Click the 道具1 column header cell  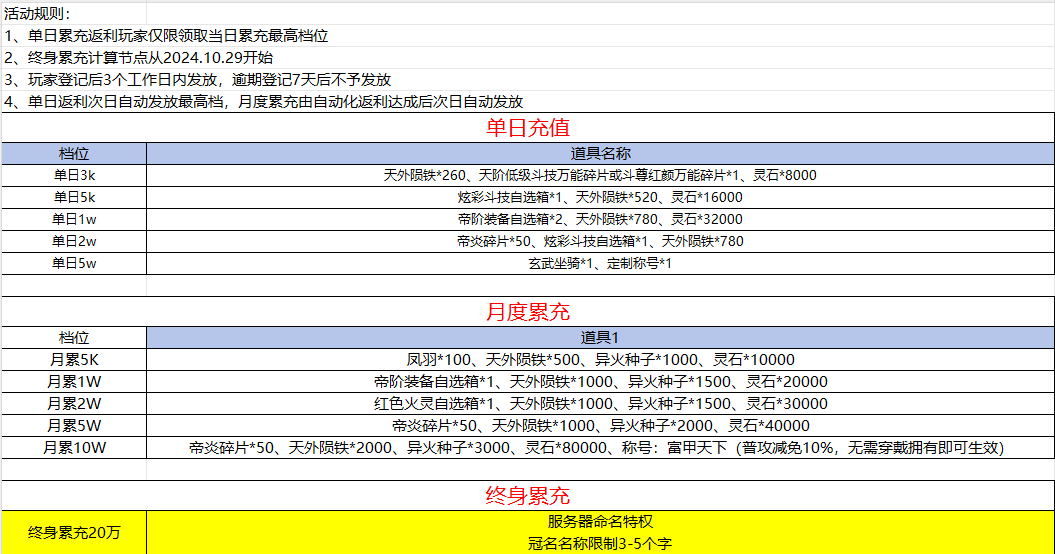point(600,338)
